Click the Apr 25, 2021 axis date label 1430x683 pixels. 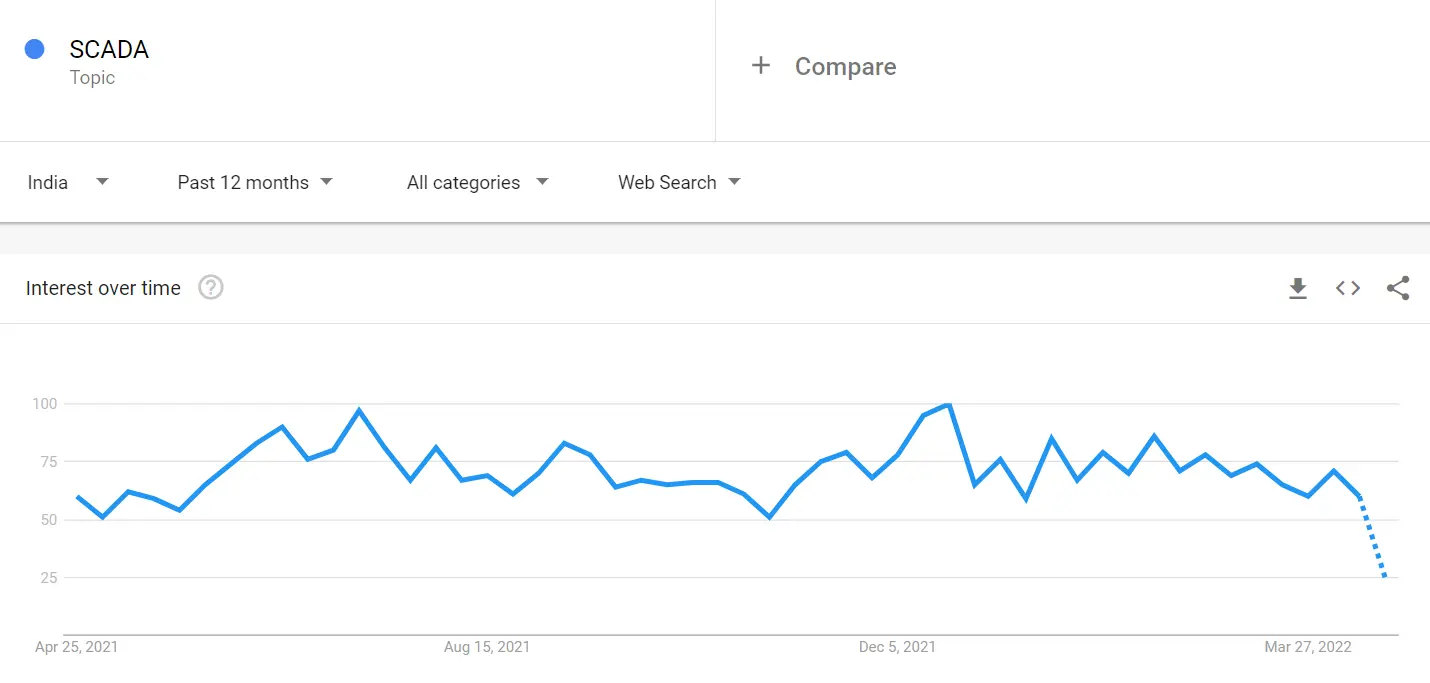(76, 647)
